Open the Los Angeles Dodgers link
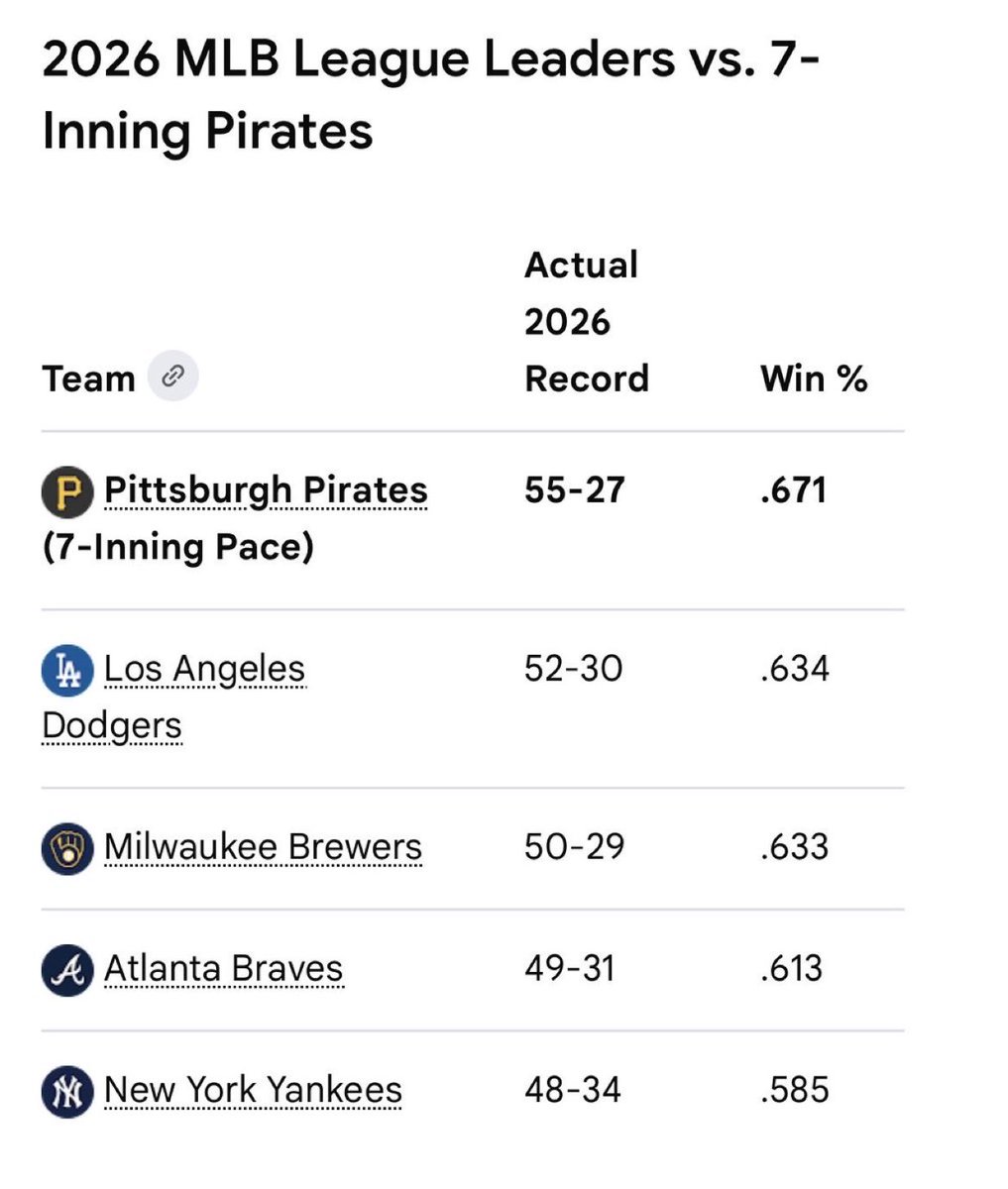The height and width of the screenshot is (1189, 1008). pos(173,698)
